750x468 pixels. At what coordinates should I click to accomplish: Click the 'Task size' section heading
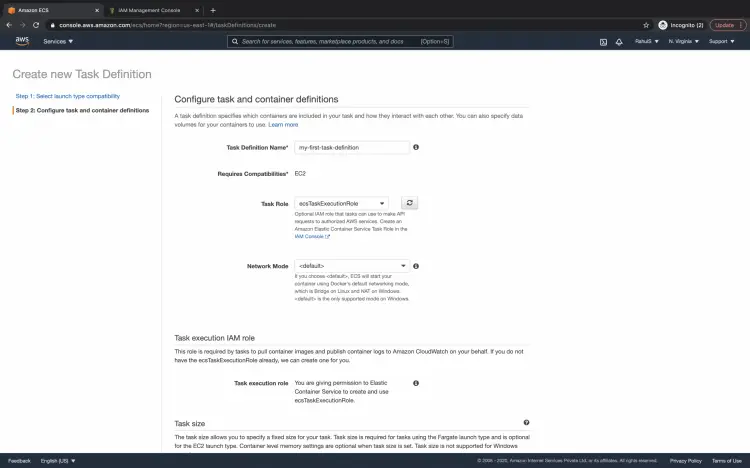(x=189, y=423)
